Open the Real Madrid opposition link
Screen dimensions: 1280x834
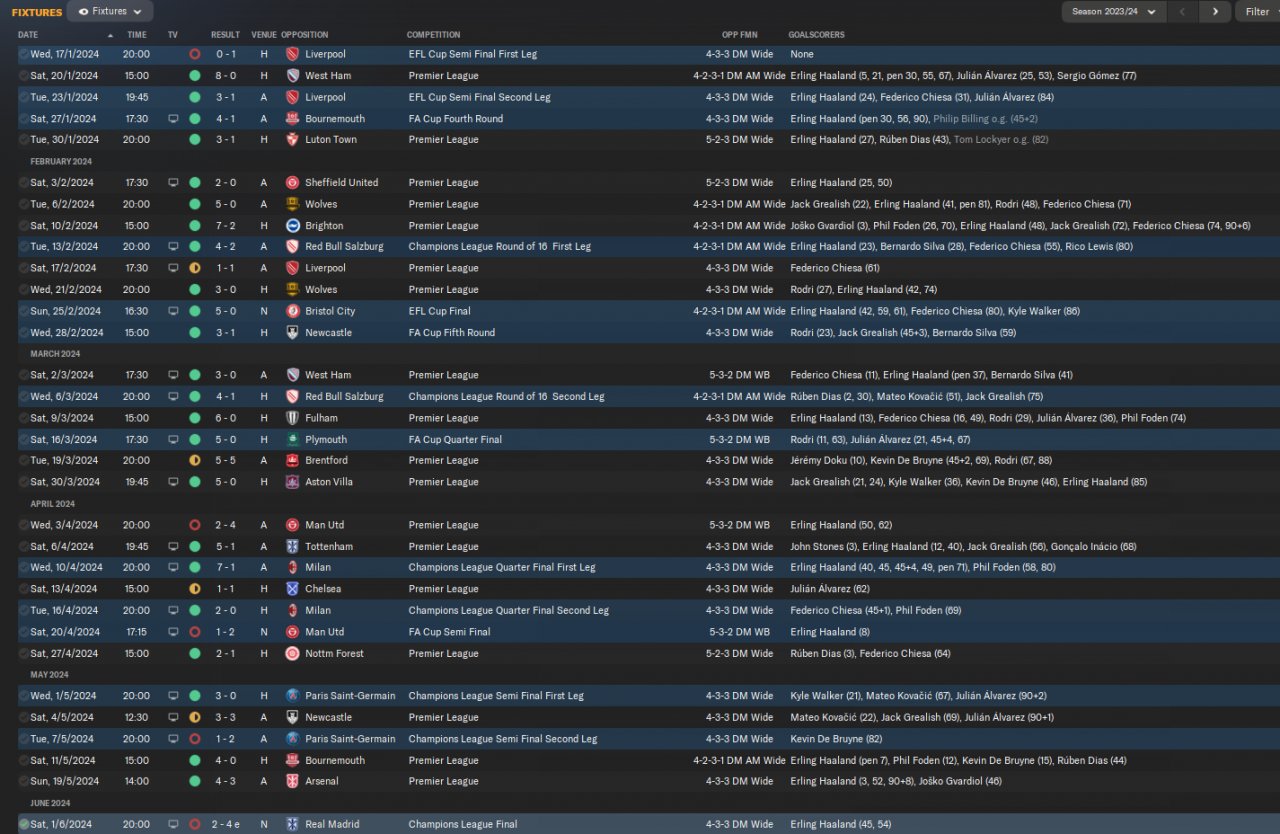[332, 825]
